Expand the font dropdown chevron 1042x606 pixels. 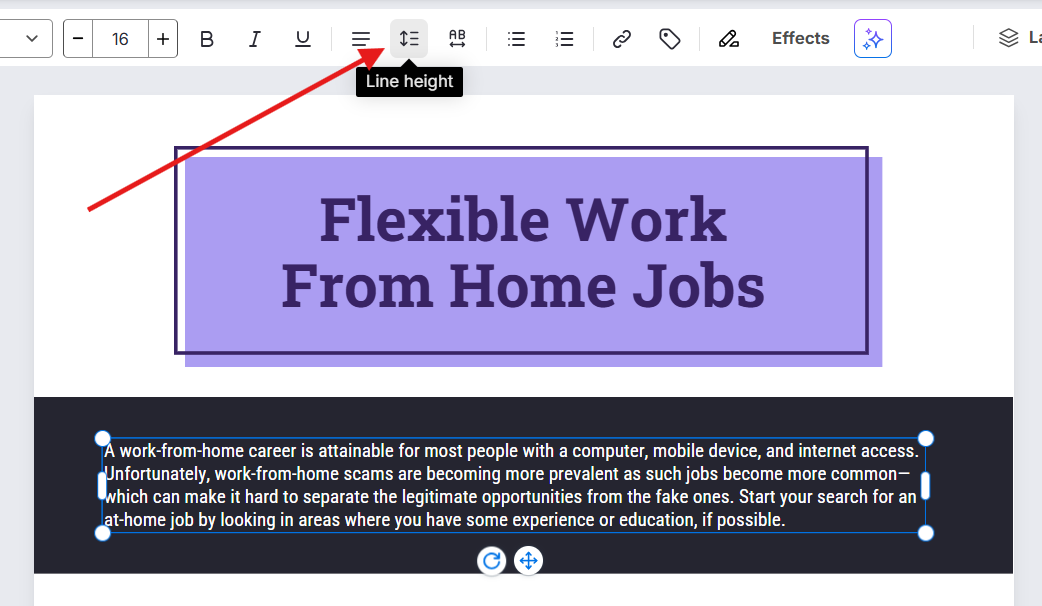click(x=32, y=39)
